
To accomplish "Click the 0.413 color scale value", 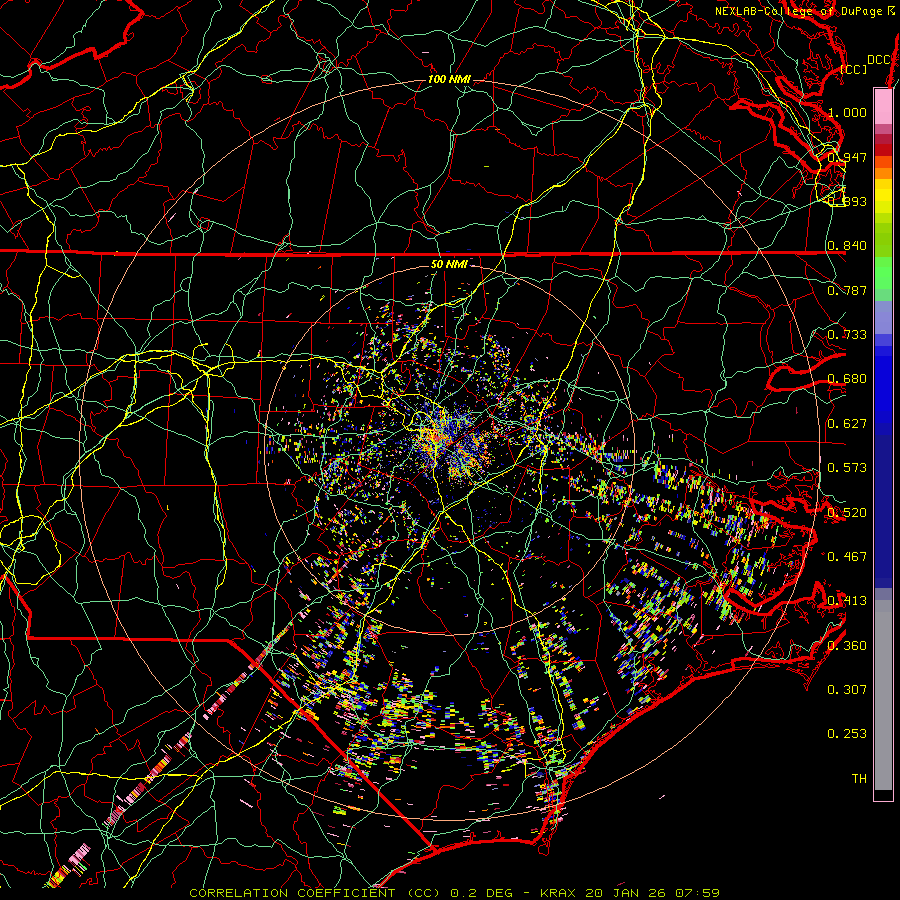I will (x=847, y=600).
